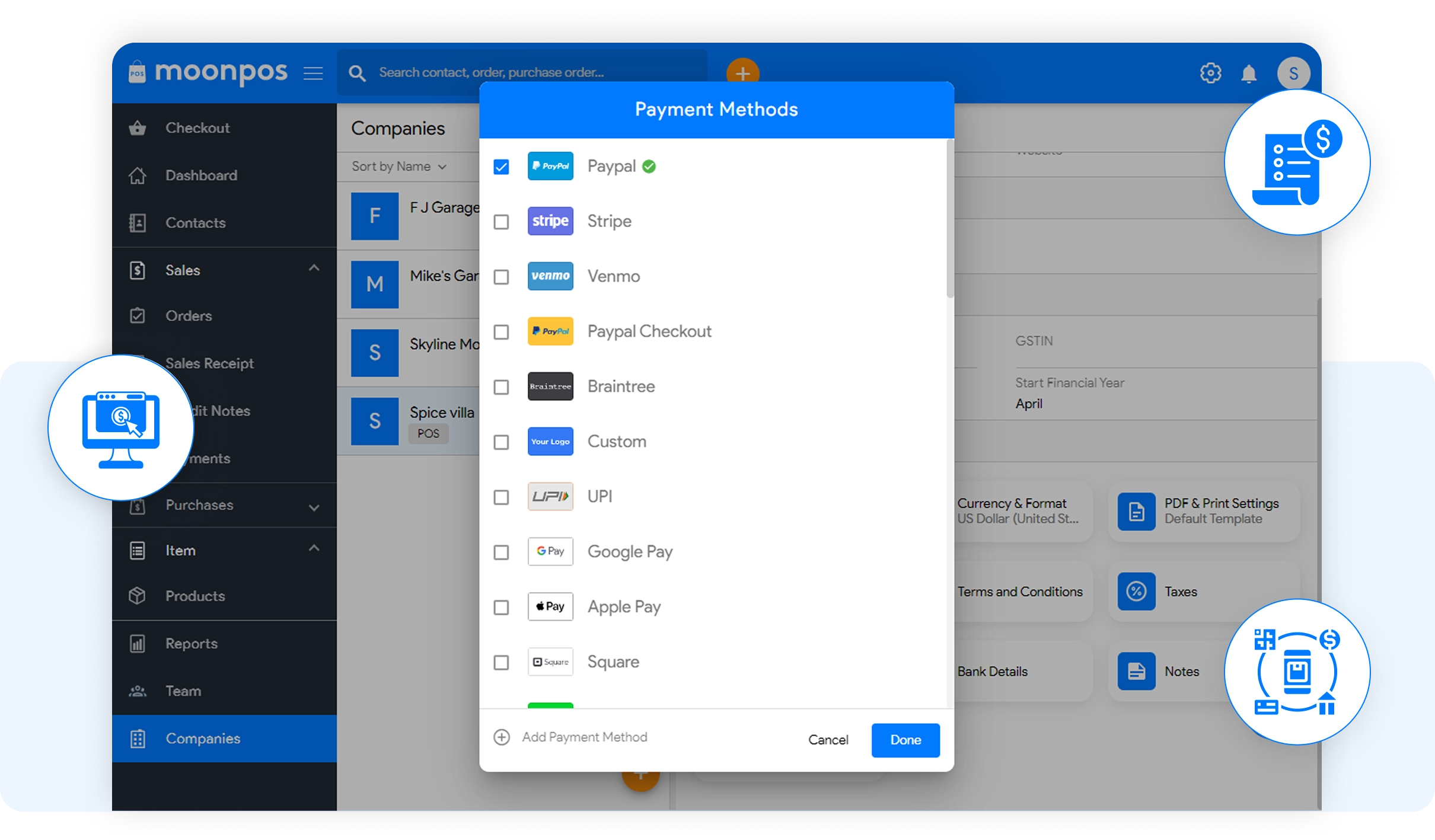This screenshot has width=1435, height=840.
Task: Open the Dashboard from sidebar
Action: tap(200, 175)
